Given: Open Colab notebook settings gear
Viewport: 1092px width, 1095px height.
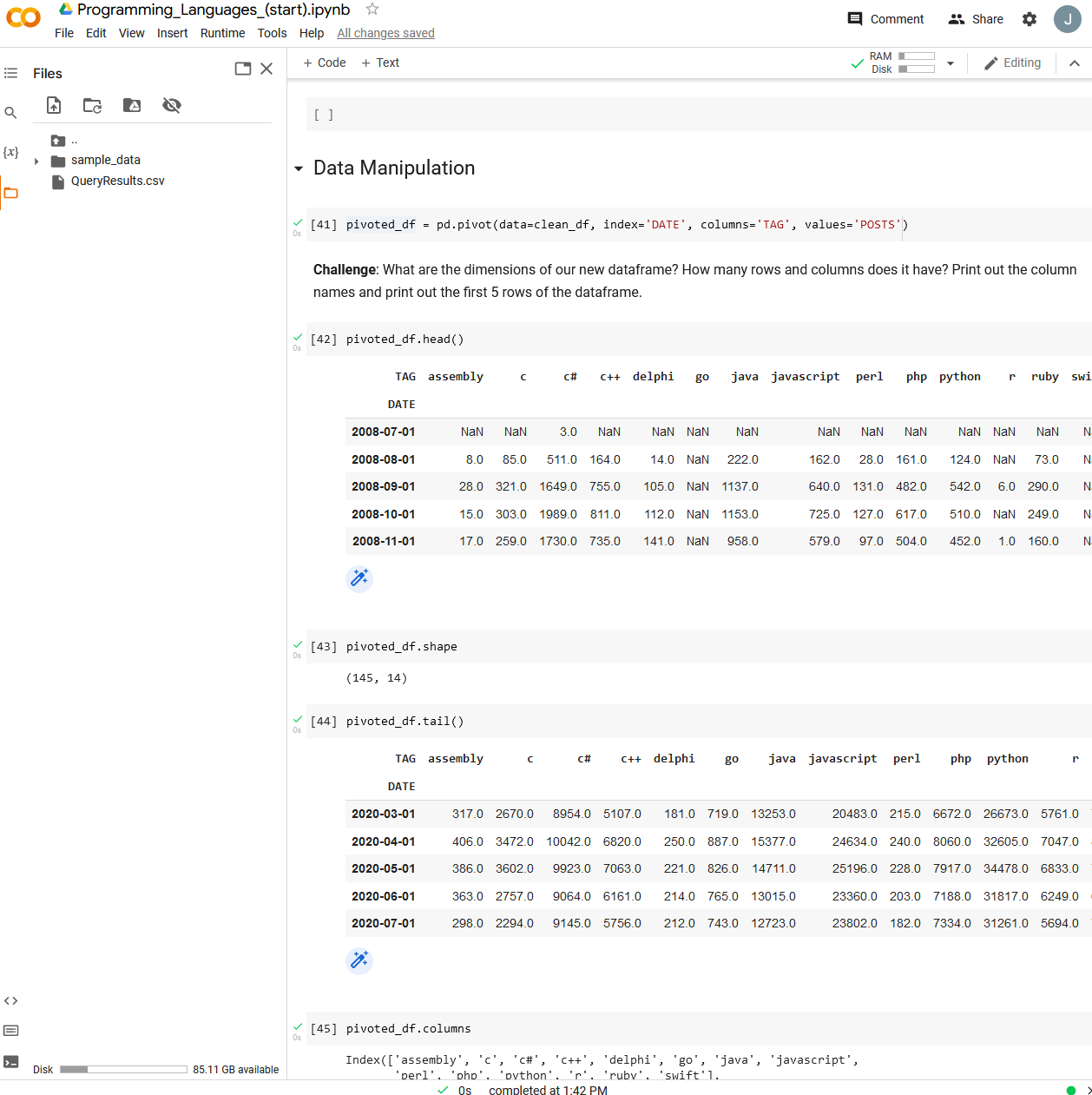Looking at the screenshot, I should click(x=1029, y=18).
